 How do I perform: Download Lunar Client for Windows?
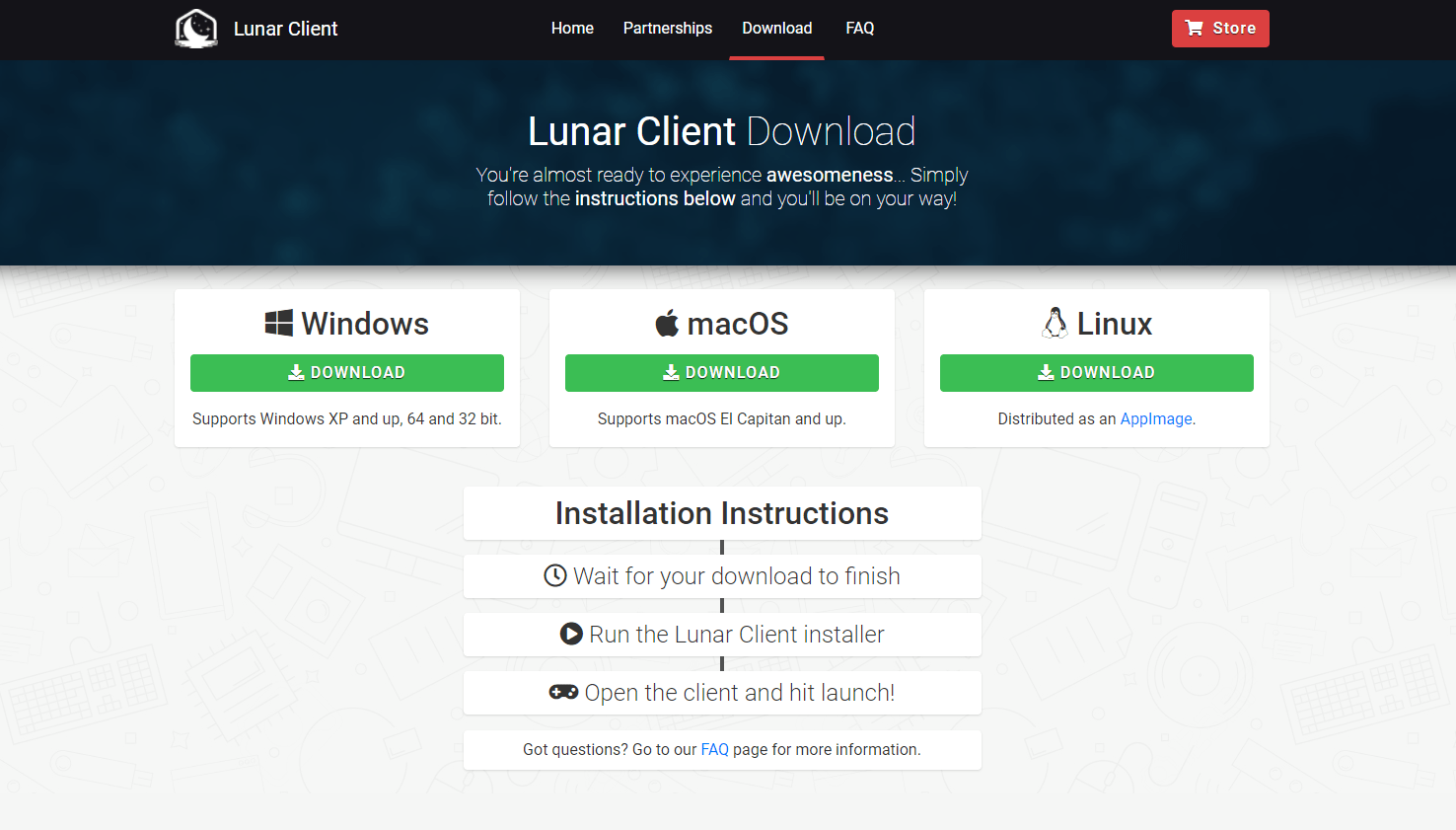coord(347,373)
